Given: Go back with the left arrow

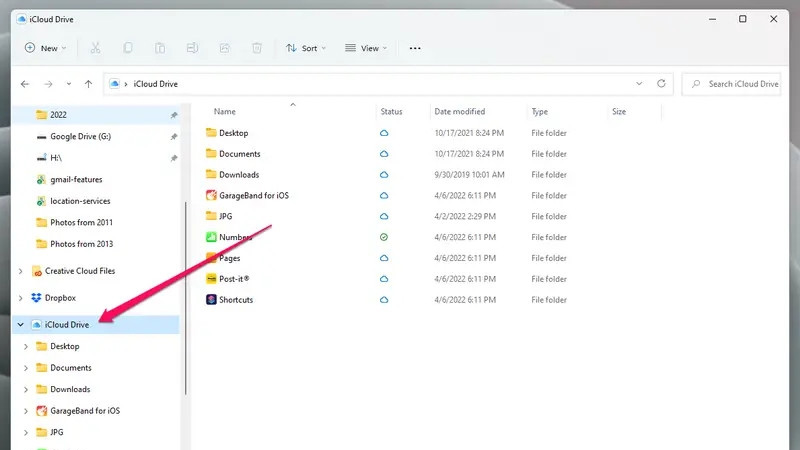Looking at the screenshot, I should click(x=25, y=84).
